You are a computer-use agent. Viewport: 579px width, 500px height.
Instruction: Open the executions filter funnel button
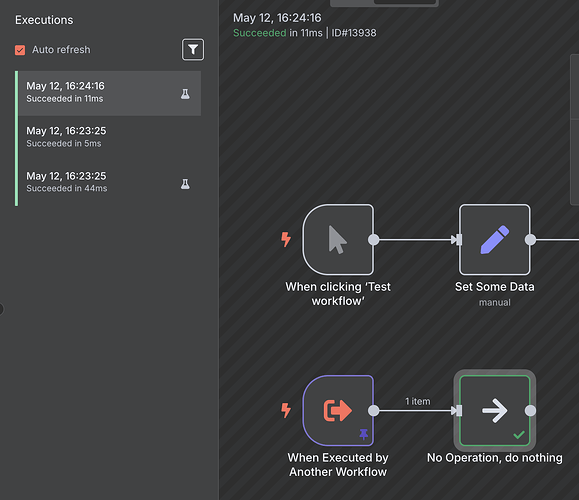(x=193, y=49)
